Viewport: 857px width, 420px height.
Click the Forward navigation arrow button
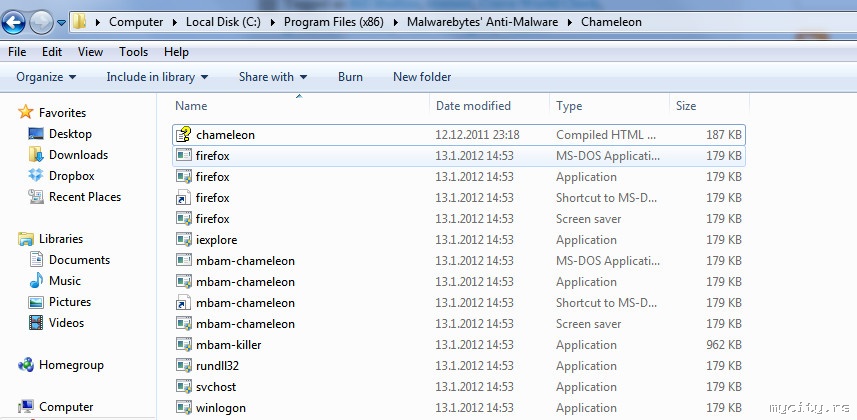pos(41,22)
